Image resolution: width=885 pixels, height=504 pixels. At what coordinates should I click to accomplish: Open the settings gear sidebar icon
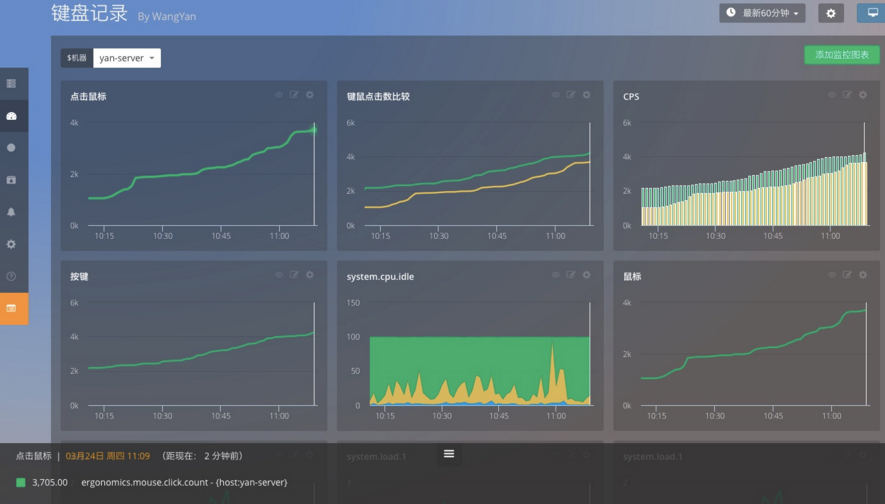(11, 244)
